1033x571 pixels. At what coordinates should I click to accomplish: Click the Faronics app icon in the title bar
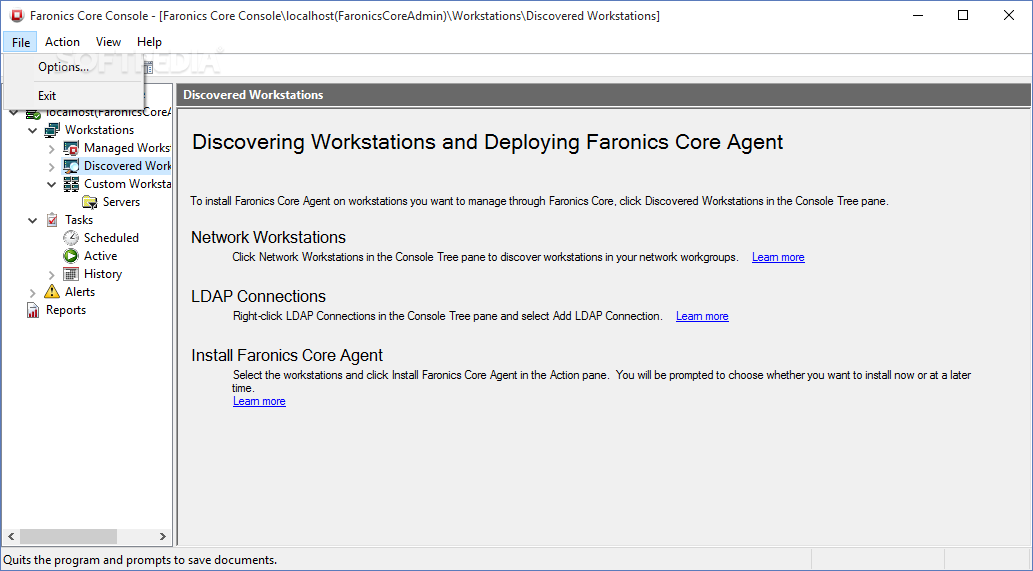(16, 16)
